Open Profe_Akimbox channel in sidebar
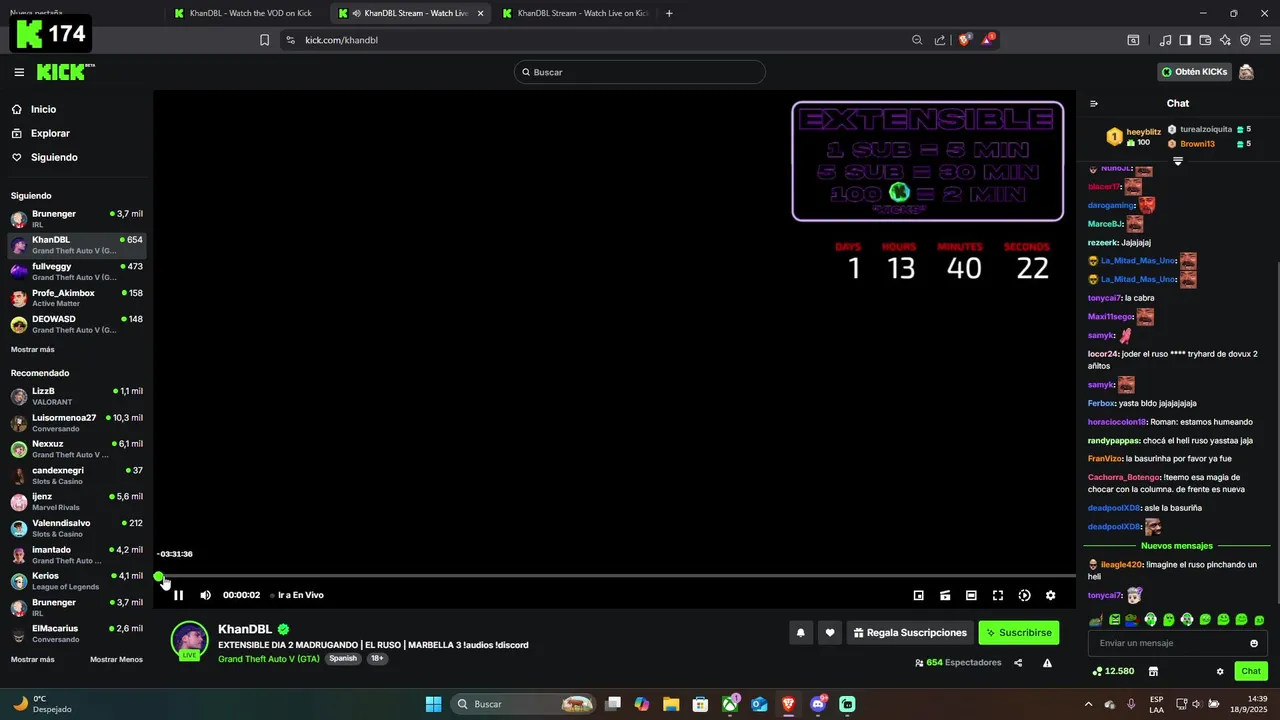 (x=77, y=298)
